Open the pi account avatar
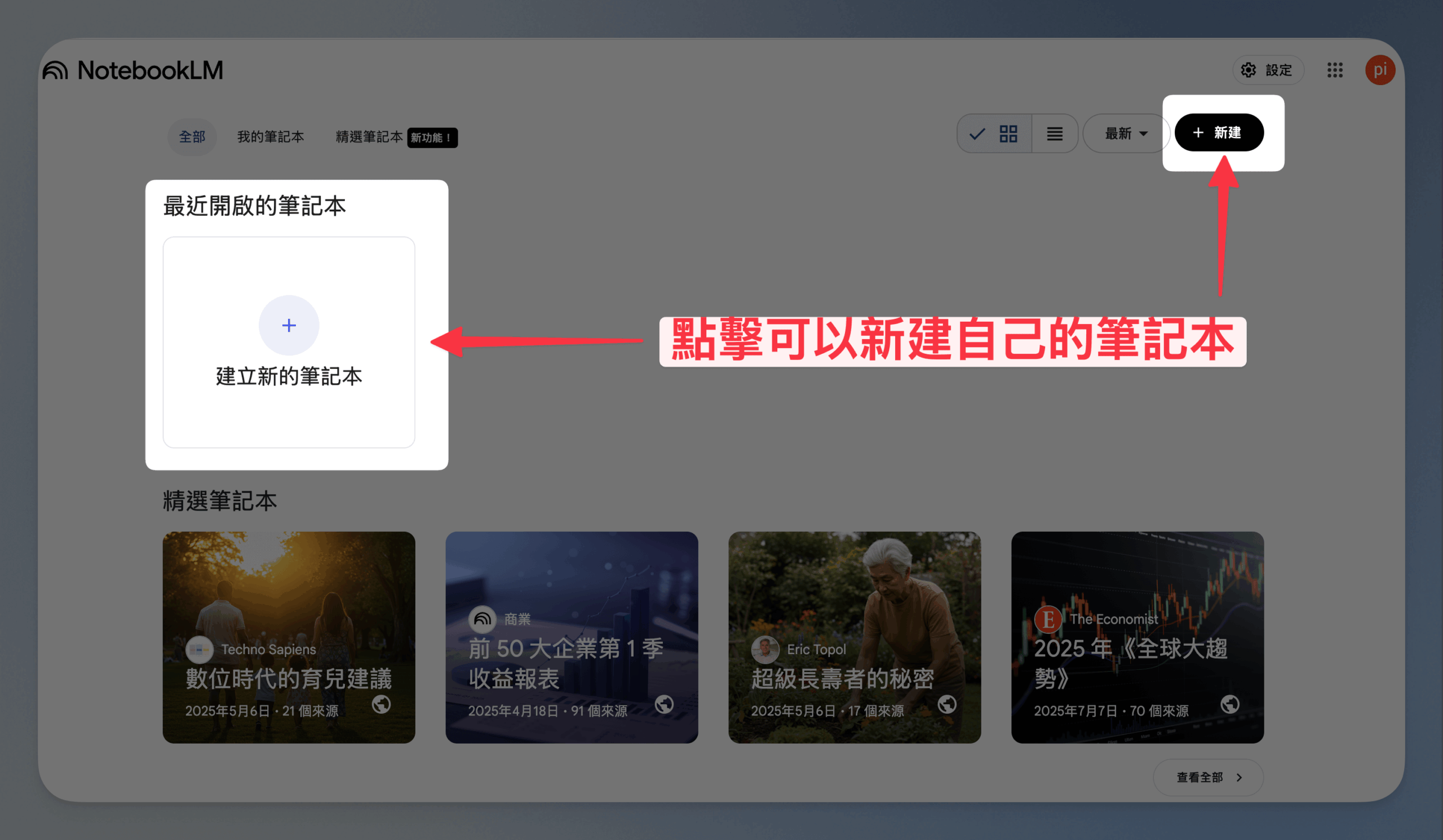Screen dimensions: 1443x840 point(1380,70)
